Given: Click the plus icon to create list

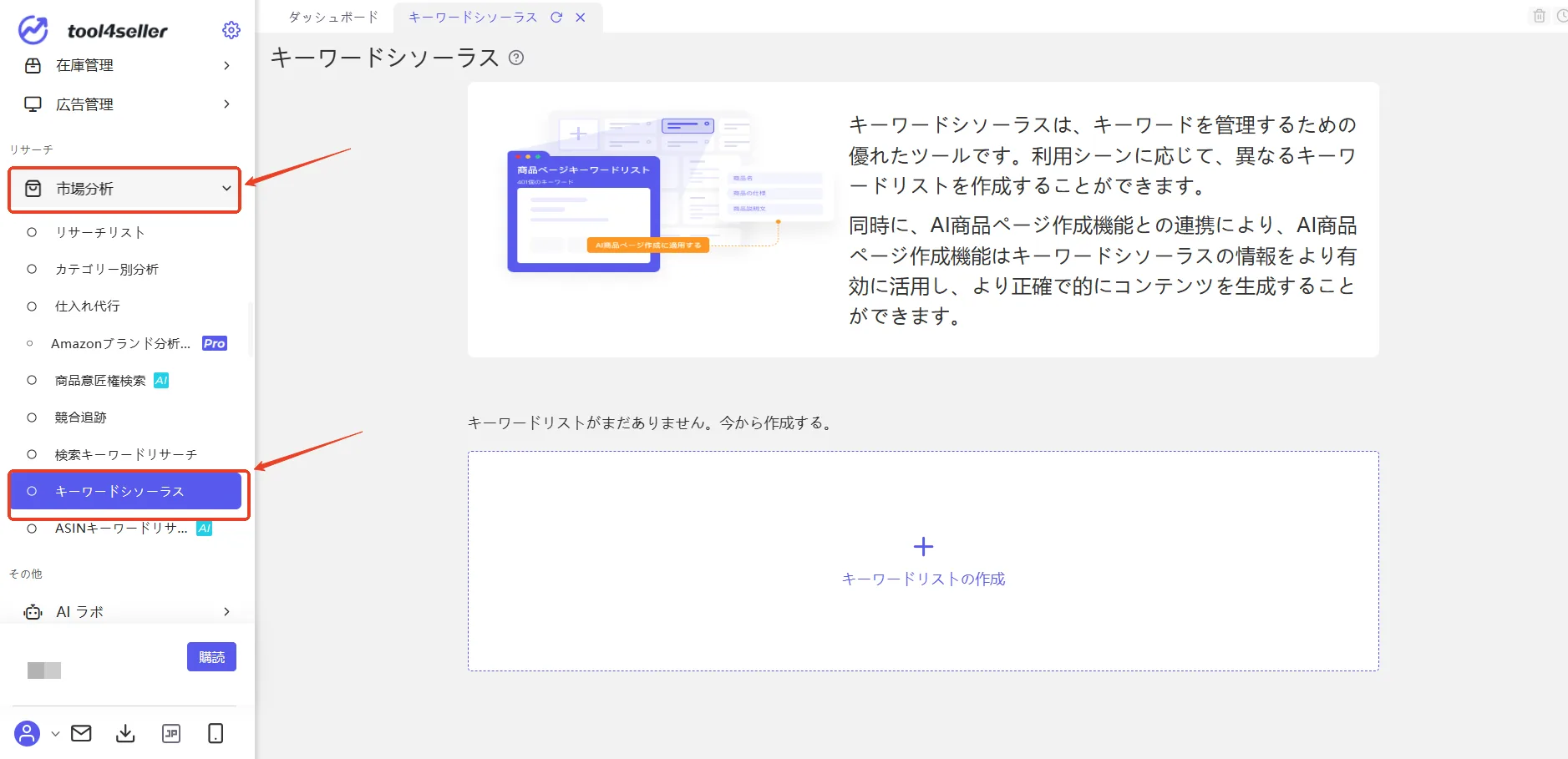Looking at the screenshot, I should click(x=923, y=547).
